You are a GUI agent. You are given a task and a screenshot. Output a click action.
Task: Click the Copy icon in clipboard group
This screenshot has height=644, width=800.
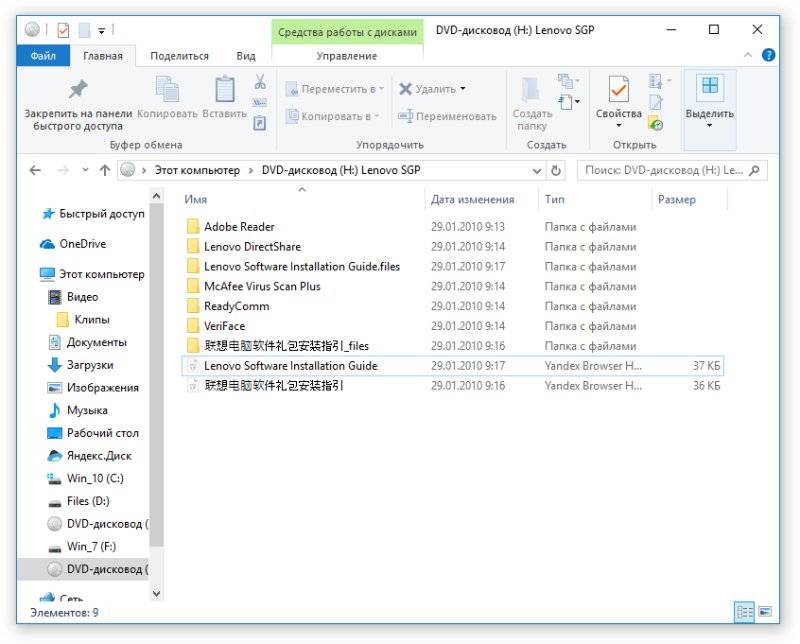tap(167, 89)
